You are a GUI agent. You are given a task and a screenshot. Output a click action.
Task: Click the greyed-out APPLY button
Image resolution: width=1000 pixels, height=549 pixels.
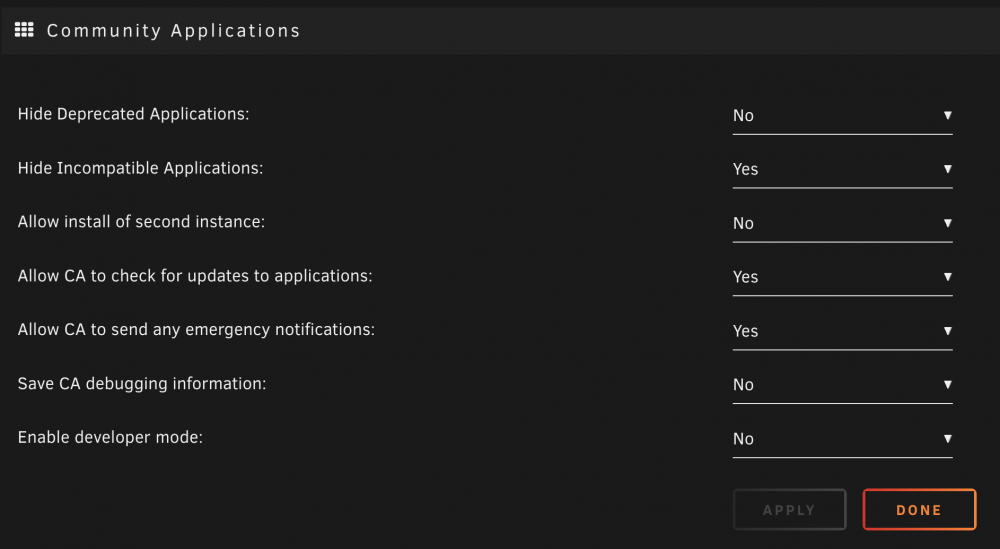click(790, 509)
